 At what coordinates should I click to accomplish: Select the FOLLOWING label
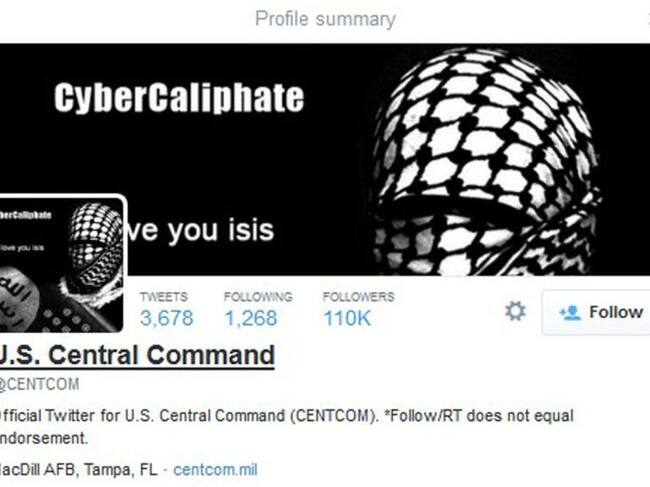click(x=258, y=297)
